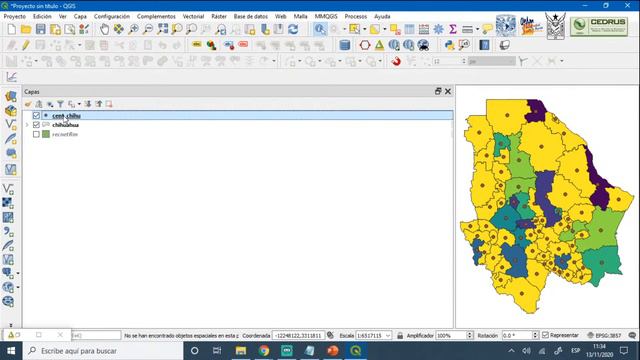Open layer styling brush icon in Capas
The image size is (640, 360).
[28, 104]
